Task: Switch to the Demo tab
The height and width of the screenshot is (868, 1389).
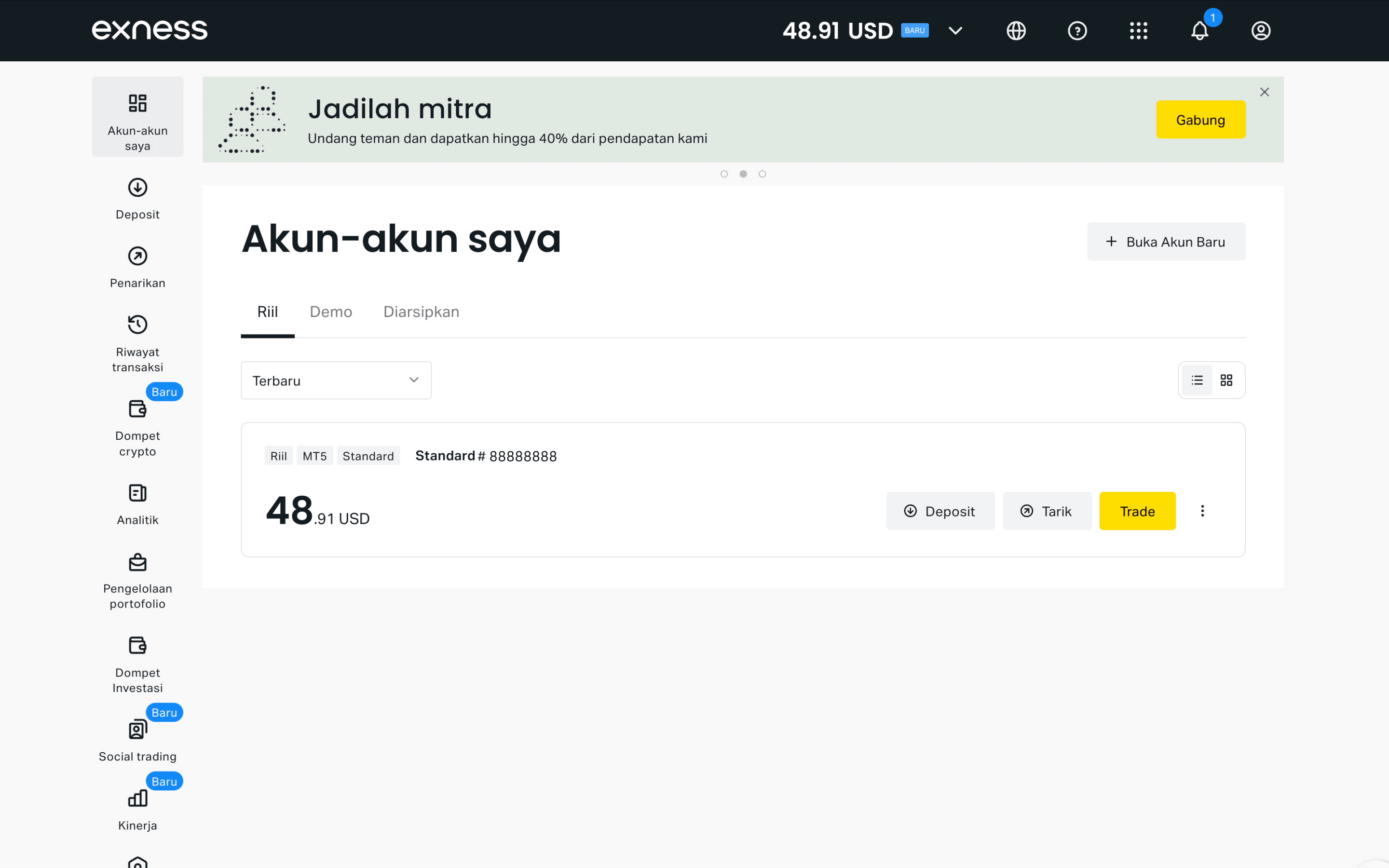Action: point(330,312)
